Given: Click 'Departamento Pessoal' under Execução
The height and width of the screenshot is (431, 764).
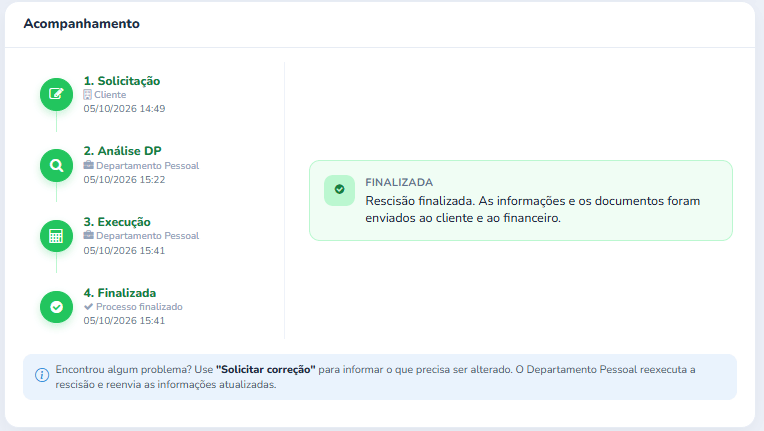Looking at the screenshot, I should [x=148, y=236].
